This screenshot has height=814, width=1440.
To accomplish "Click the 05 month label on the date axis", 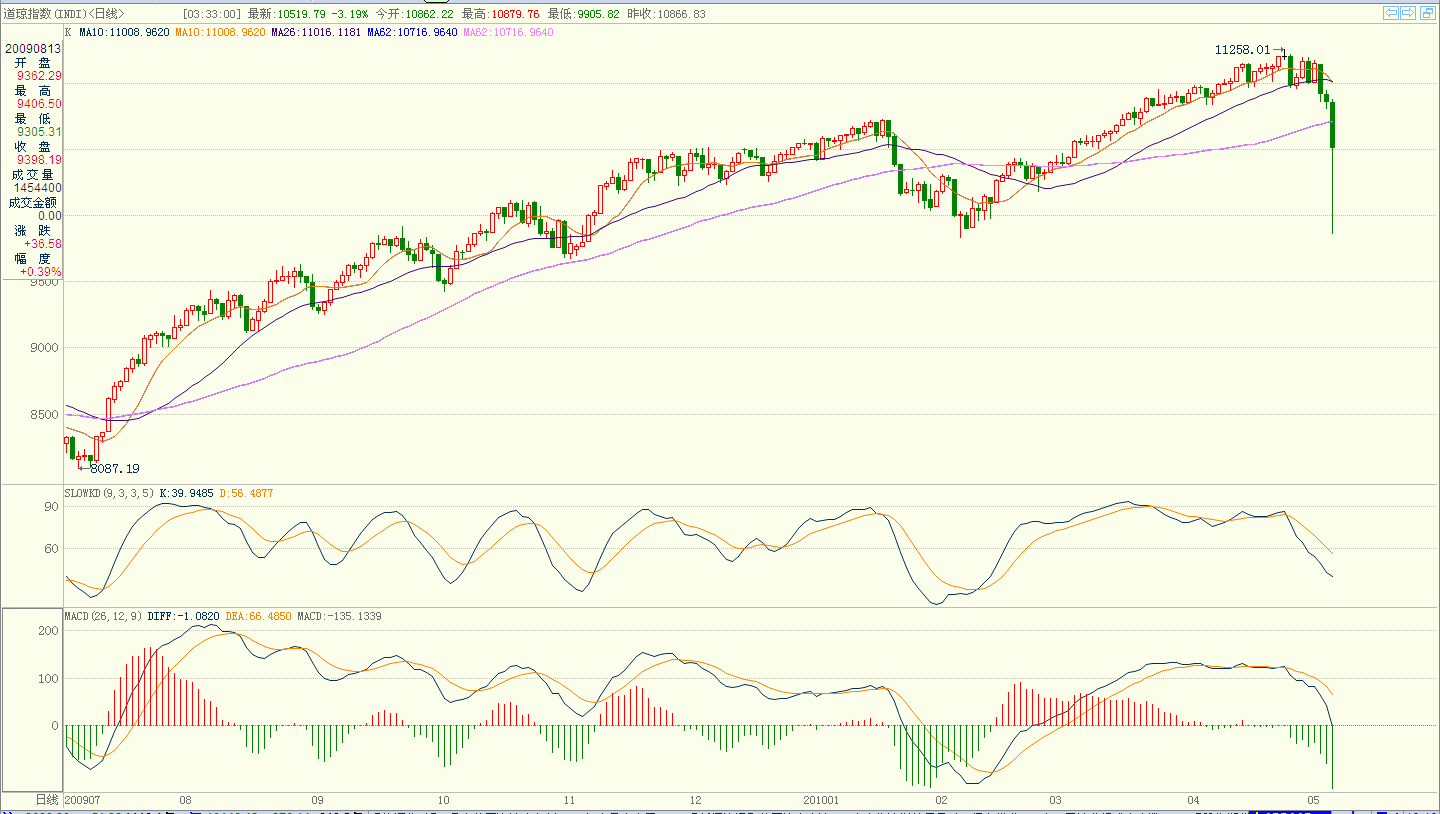I will [x=1315, y=801].
